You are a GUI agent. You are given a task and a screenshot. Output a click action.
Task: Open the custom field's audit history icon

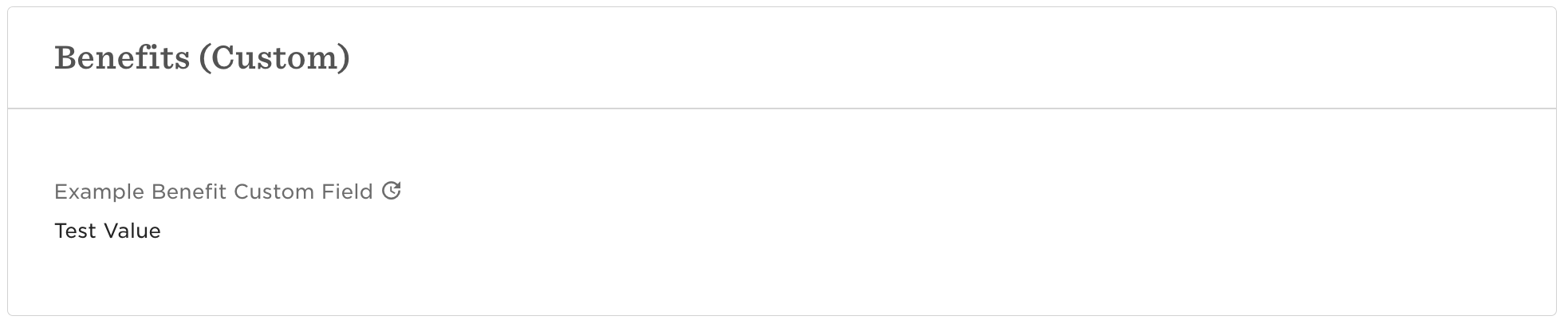coord(391,191)
